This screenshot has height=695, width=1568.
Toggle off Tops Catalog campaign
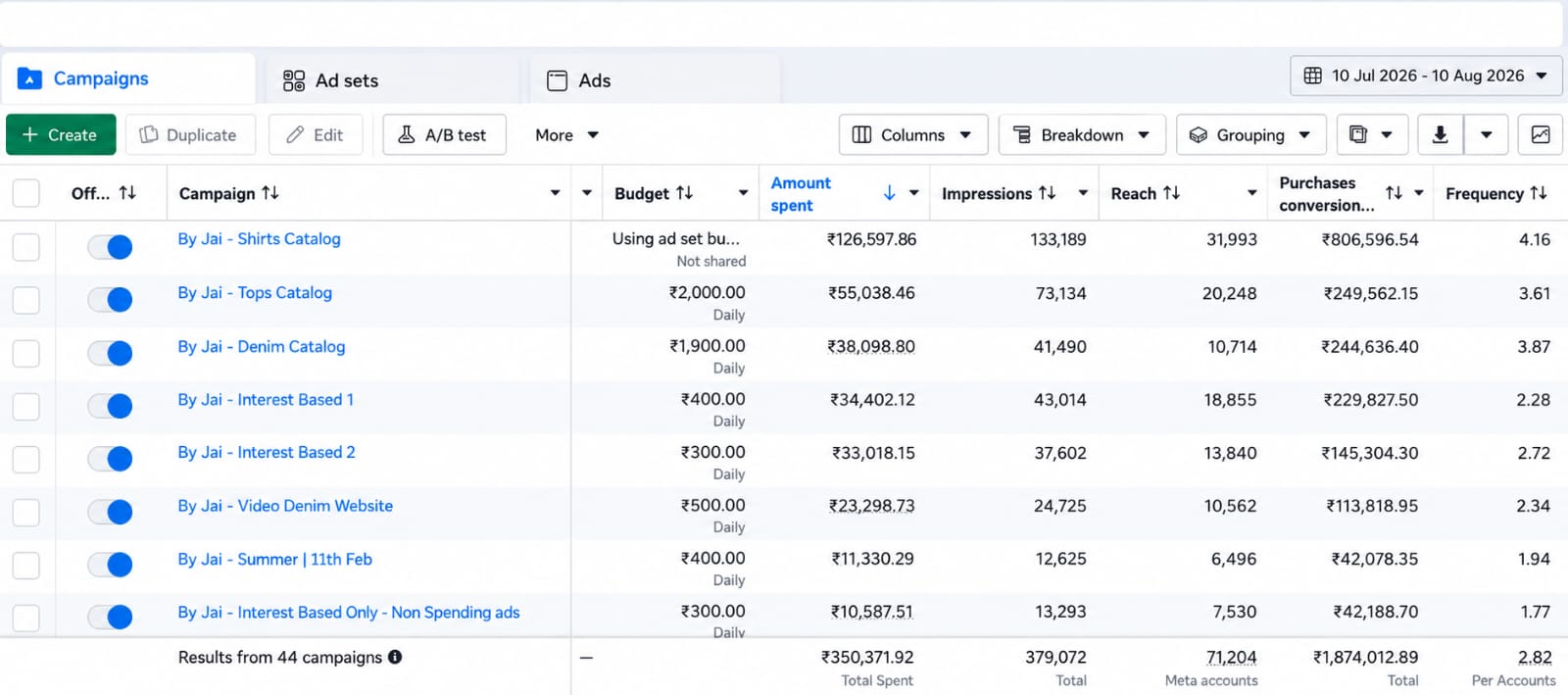[110, 300]
